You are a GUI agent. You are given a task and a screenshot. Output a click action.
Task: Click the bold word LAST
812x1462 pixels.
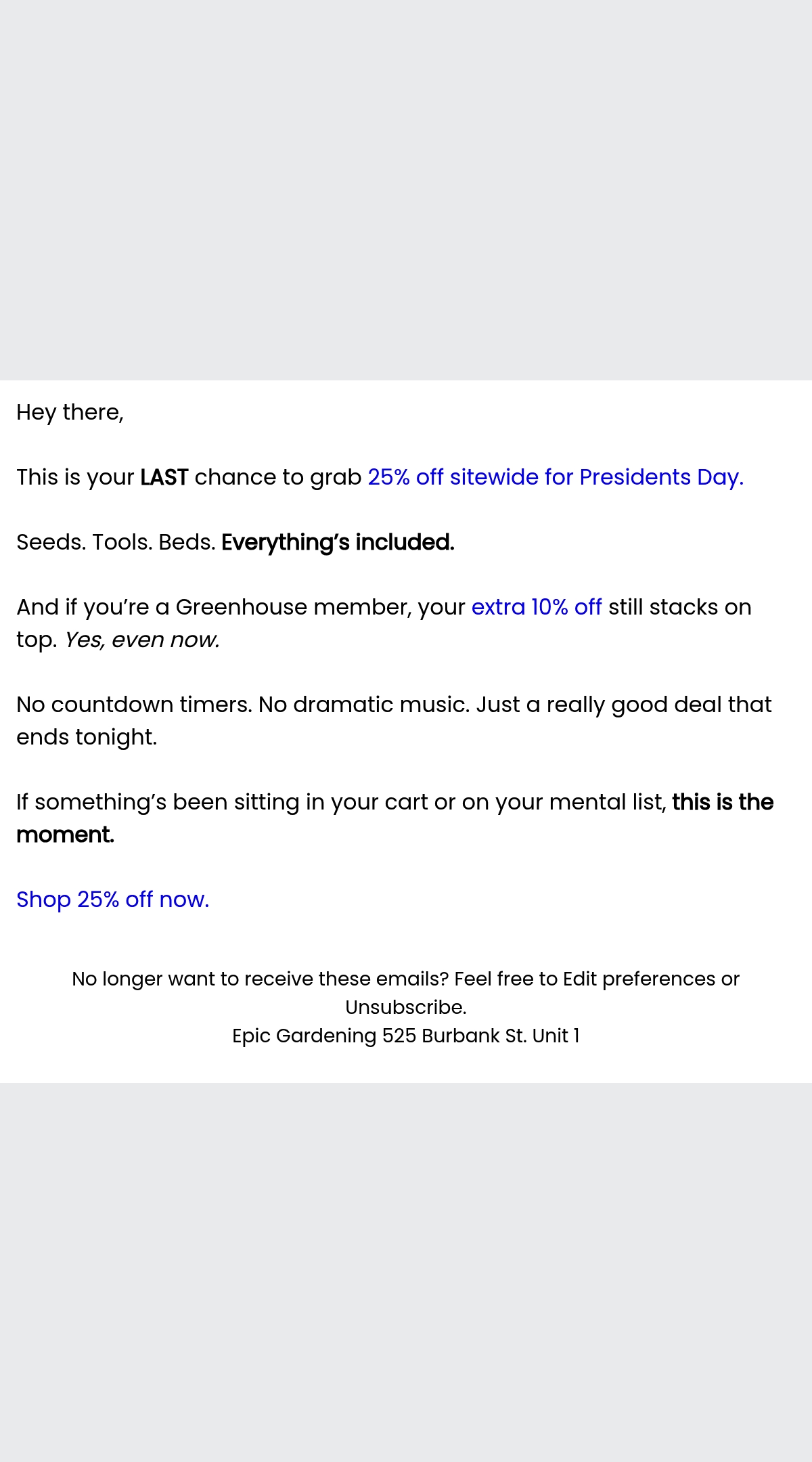pyautogui.click(x=164, y=477)
